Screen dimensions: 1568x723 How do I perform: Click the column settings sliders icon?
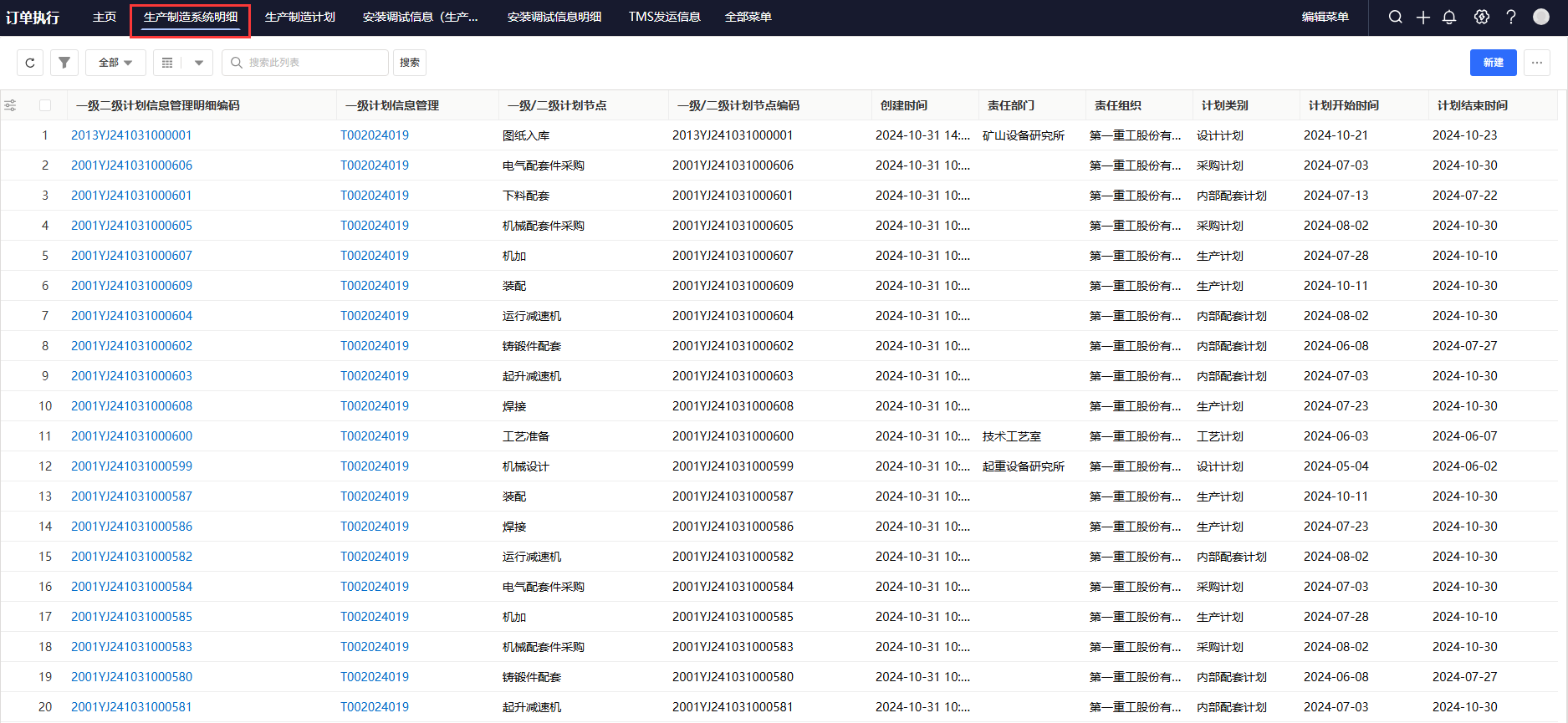[10, 105]
